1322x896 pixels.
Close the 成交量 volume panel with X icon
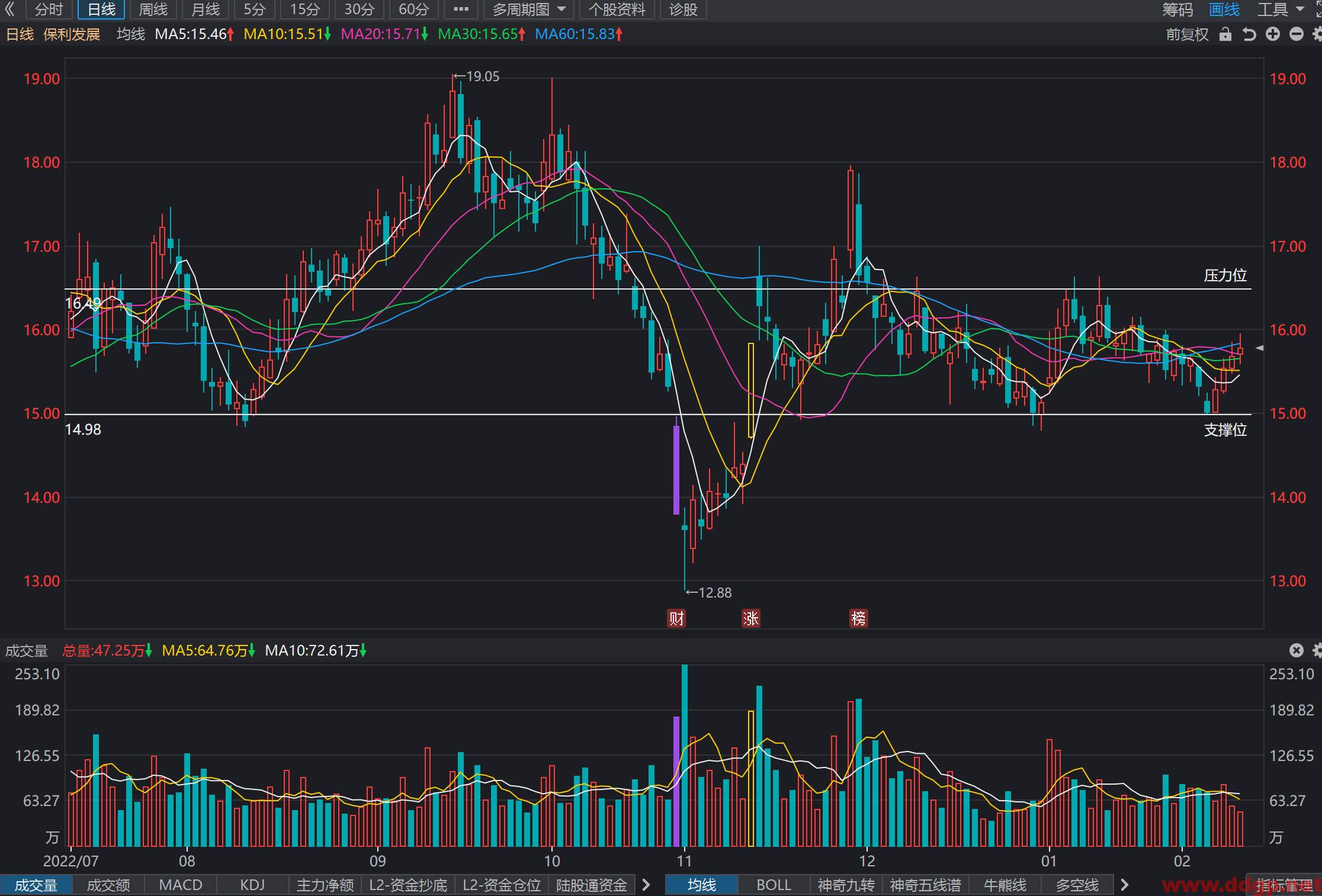tap(1297, 650)
